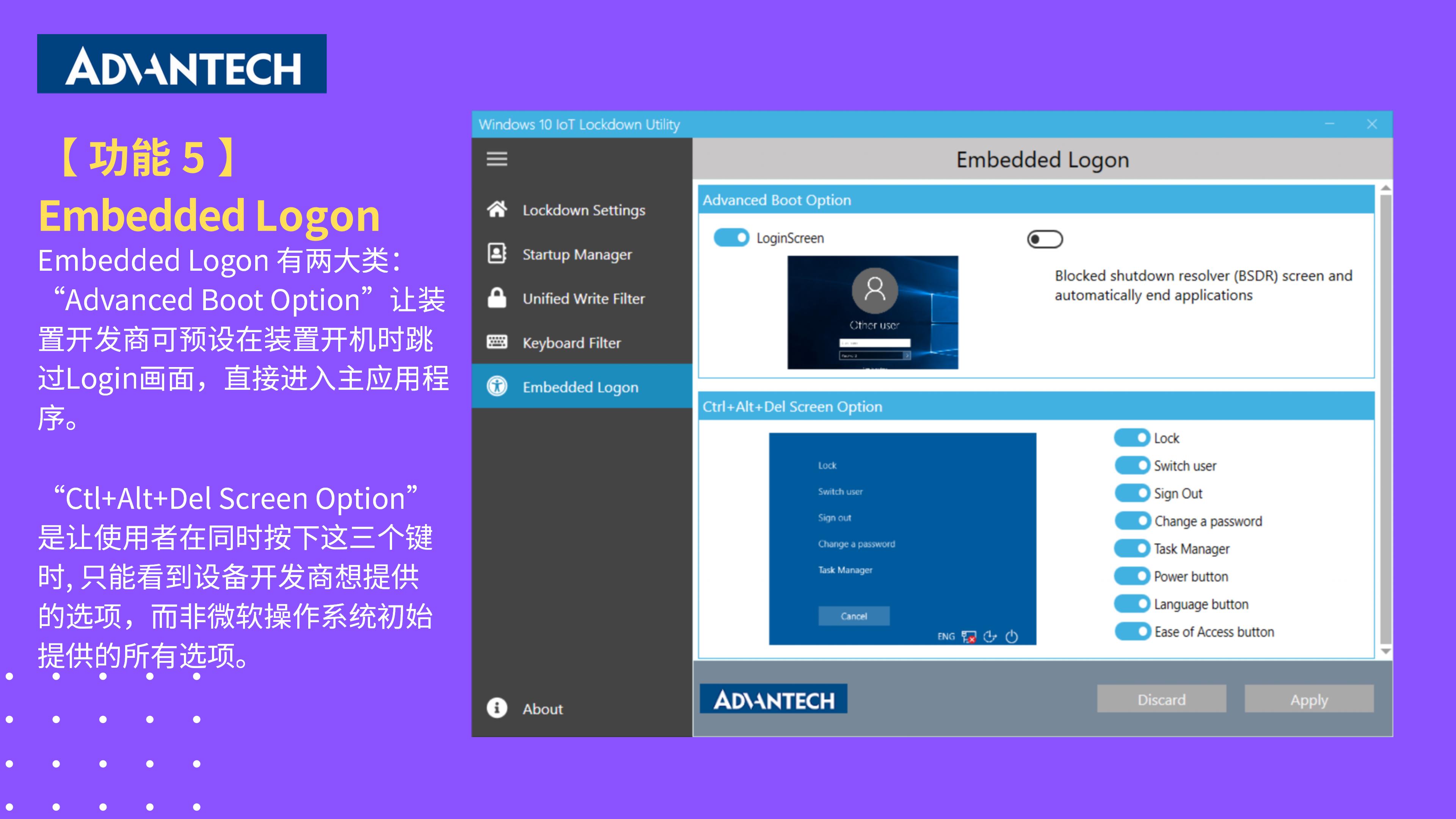The width and height of the screenshot is (1456, 819).
Task: Click the Ctrl+Alt+Del Screen Option header
Action: coord(1036,406)
